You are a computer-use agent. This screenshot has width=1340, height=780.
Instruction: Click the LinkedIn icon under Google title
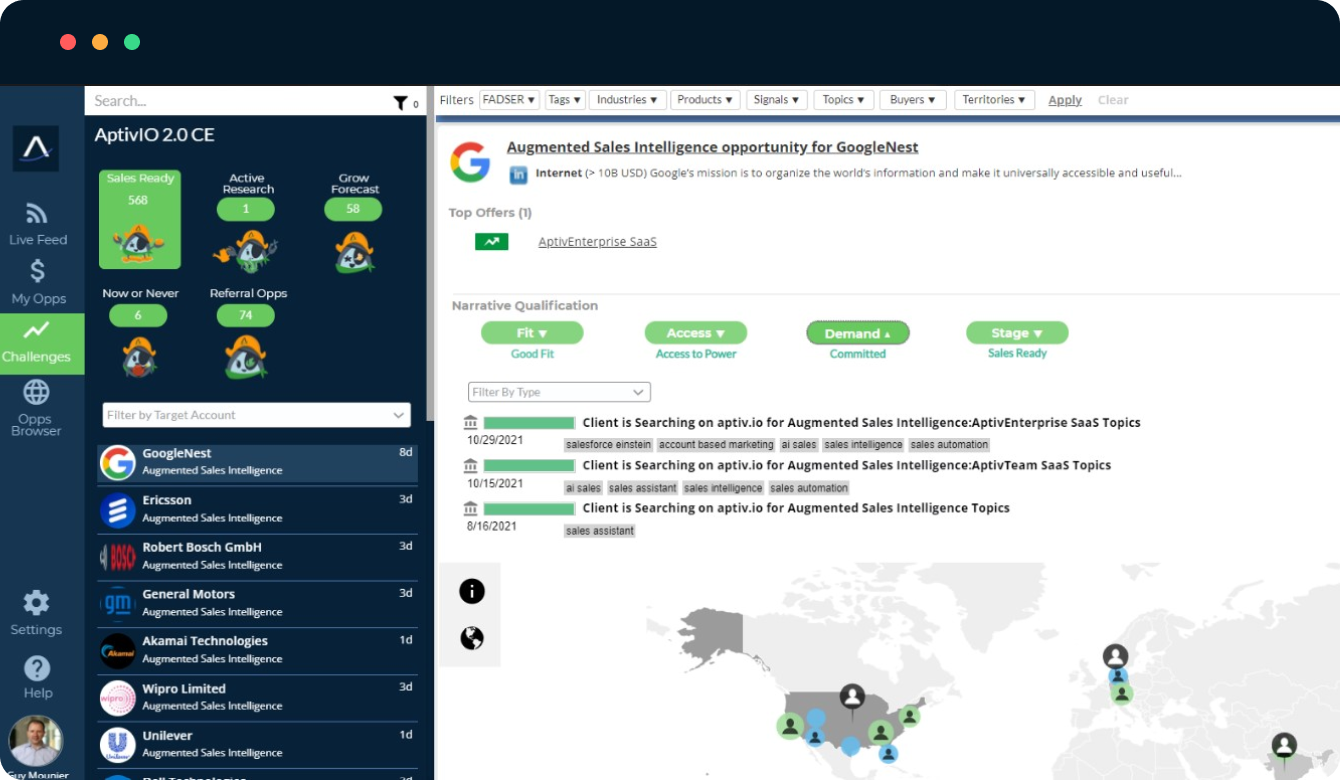[518, 174]
